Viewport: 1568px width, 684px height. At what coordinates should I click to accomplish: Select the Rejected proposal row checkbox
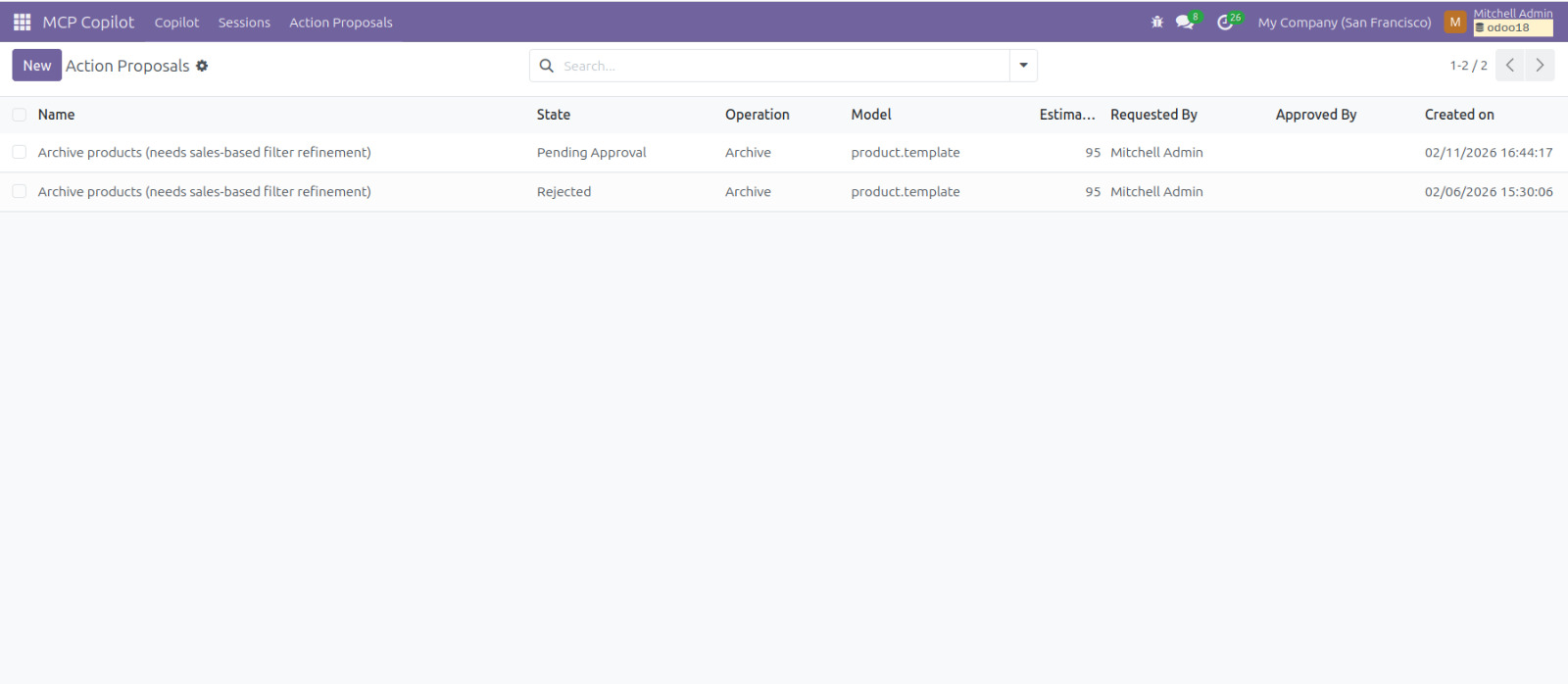(x=20, y=192)
